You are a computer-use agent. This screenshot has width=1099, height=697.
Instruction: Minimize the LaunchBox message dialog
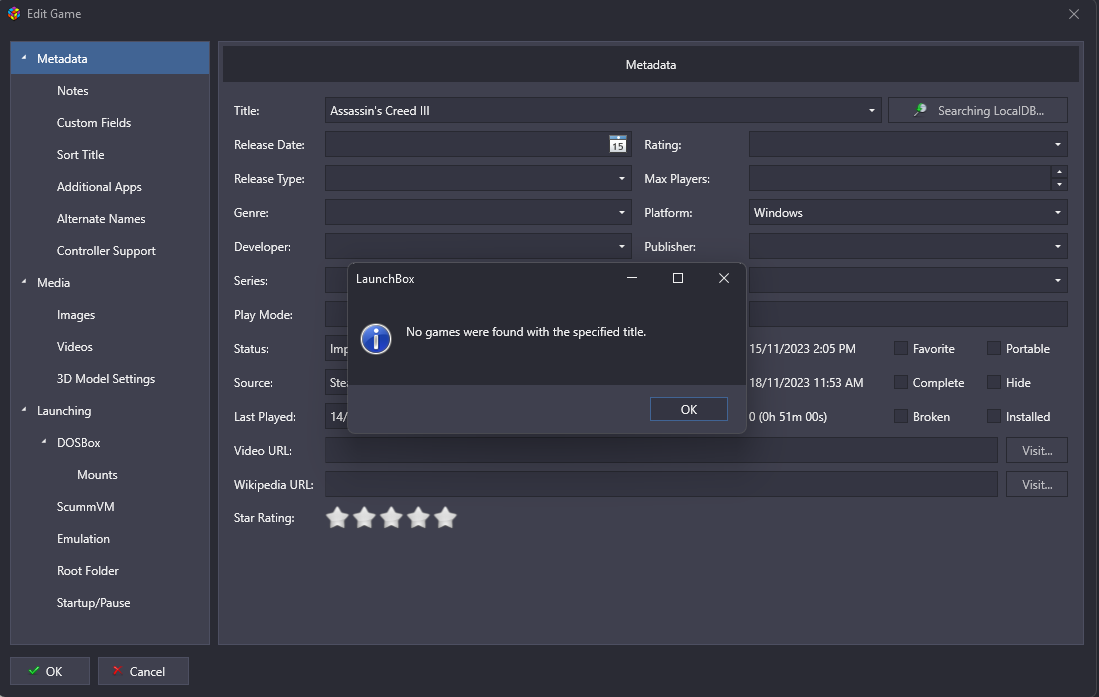pos(632,278)
